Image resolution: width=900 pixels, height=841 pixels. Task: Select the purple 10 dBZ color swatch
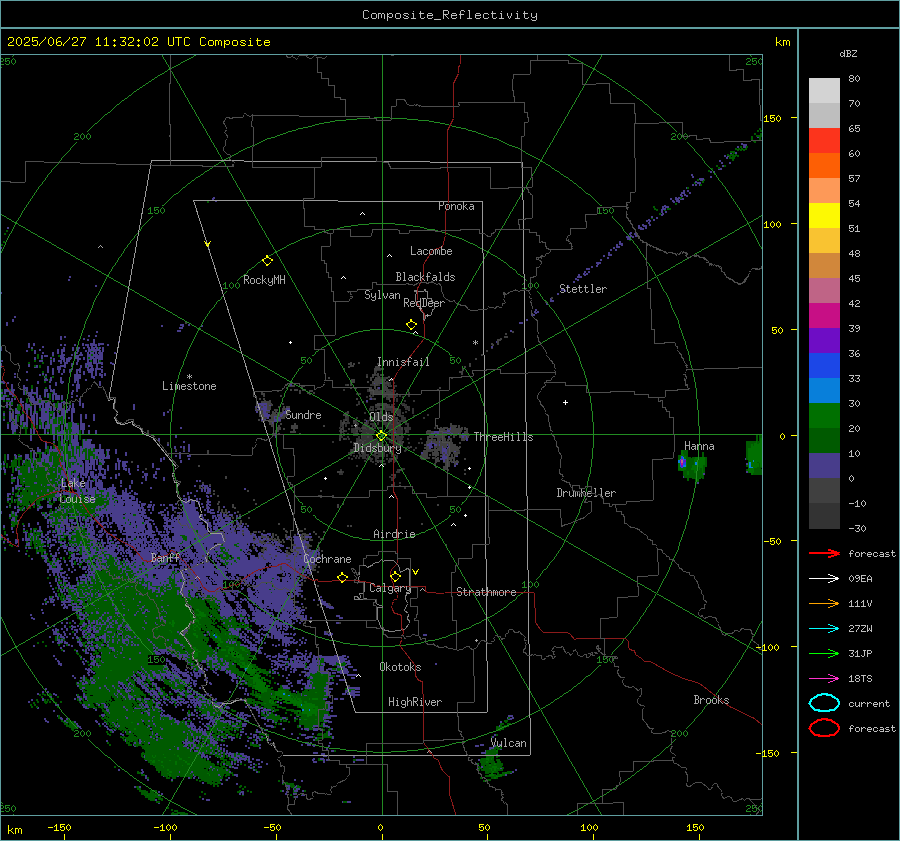pos(824,466)
